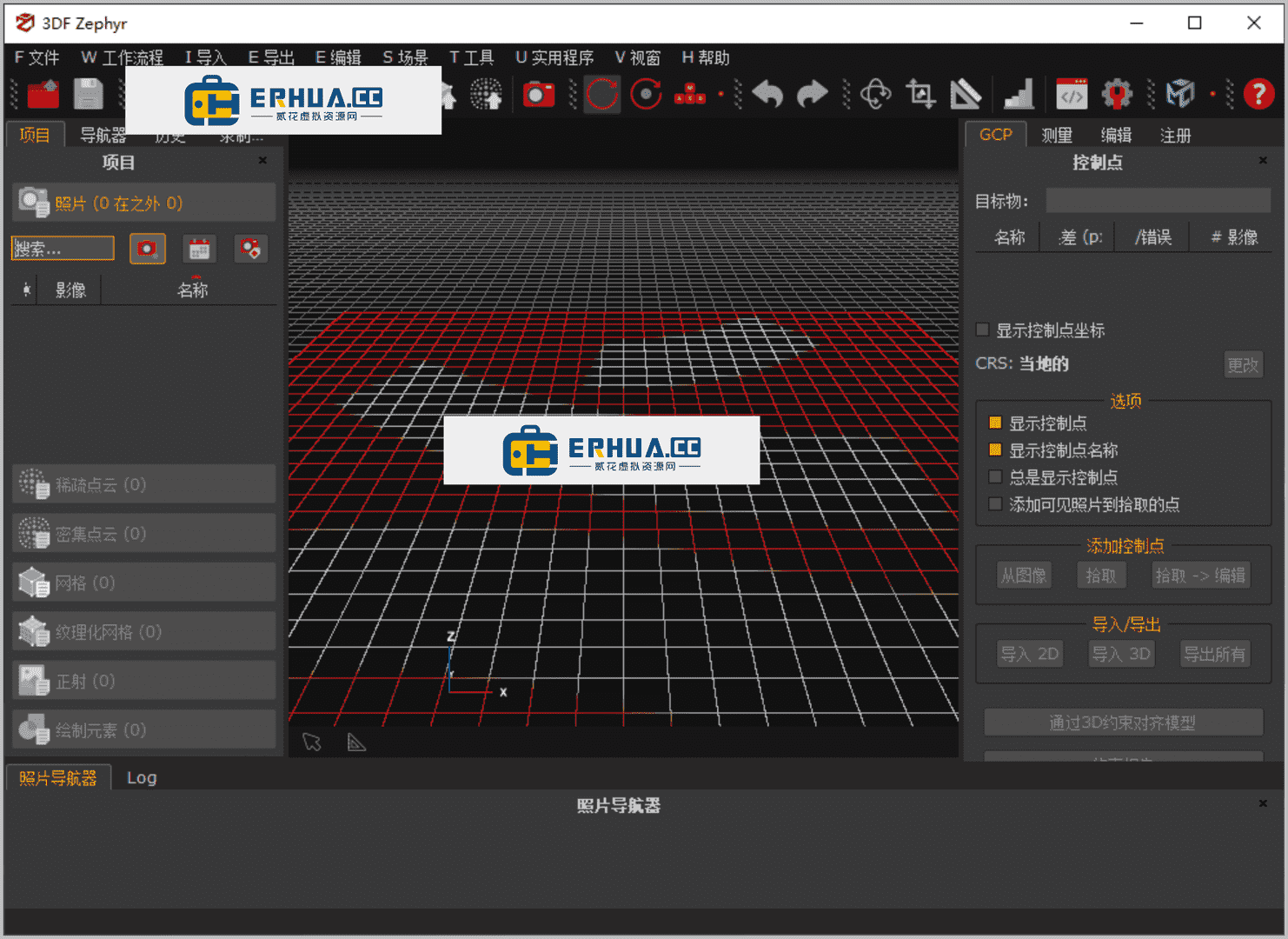Screen dimensions: 1288x939
Task: Expand the 网格 (0) section
Action: coord(144,583)
